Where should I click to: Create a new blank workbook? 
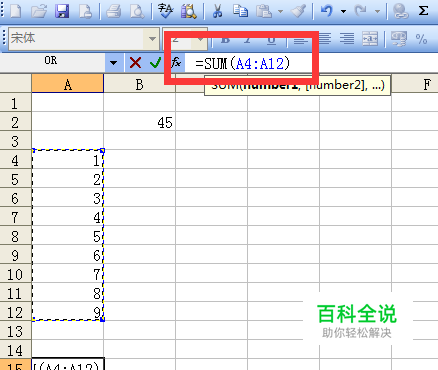coord(16,11)
